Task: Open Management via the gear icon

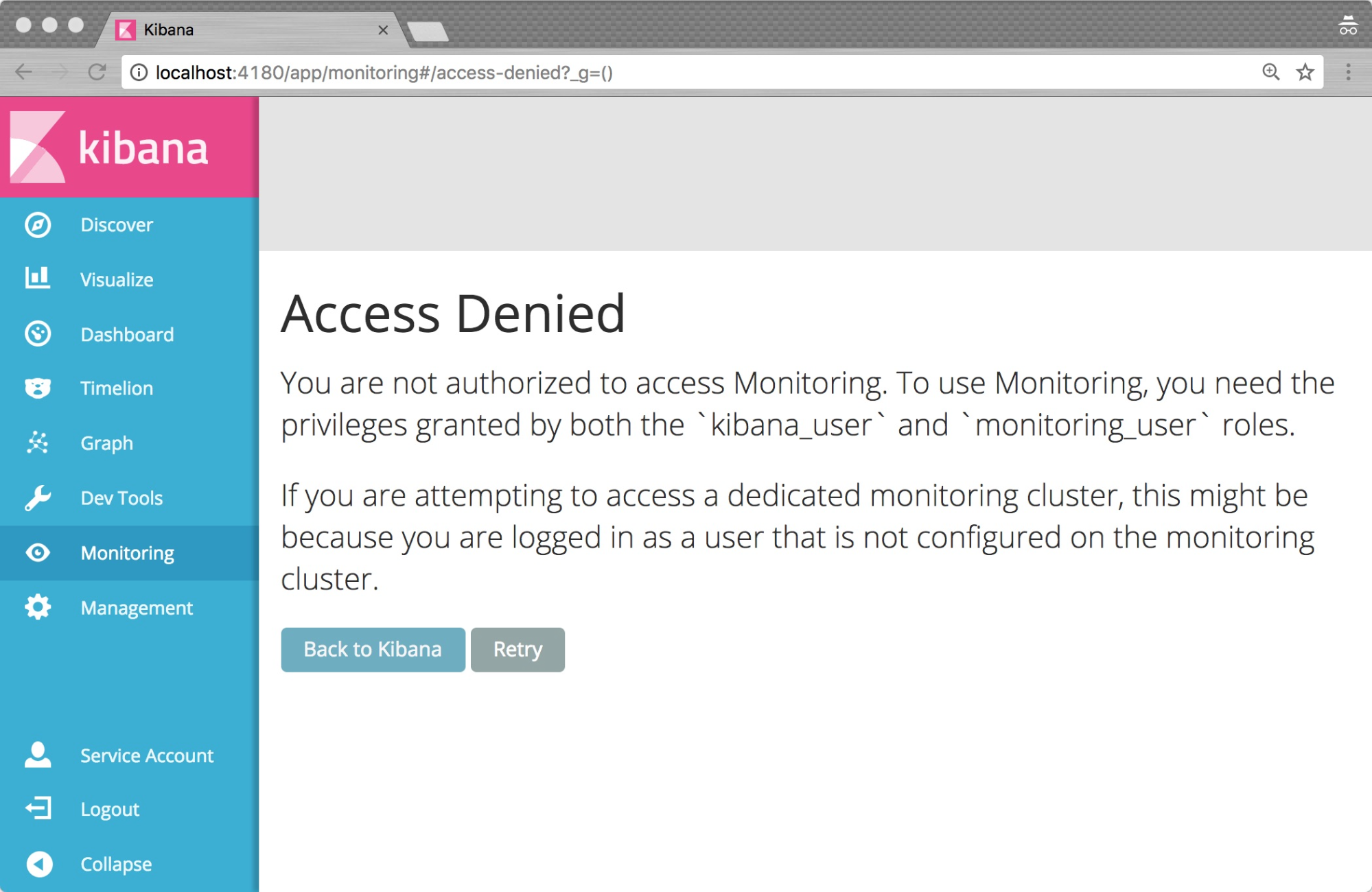Action: [38, 607]
